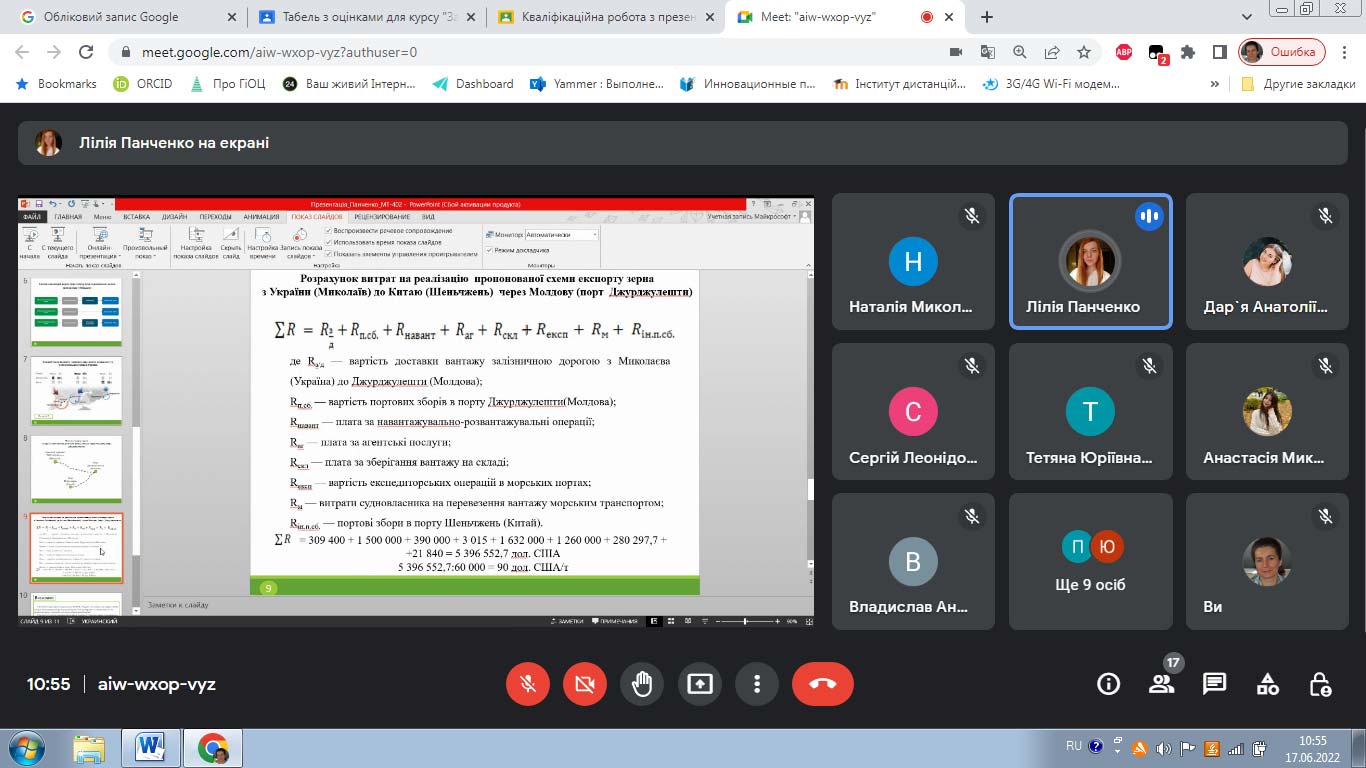
Task: Leave the call with red hang-up button
Action: click(x=822, y=684)
